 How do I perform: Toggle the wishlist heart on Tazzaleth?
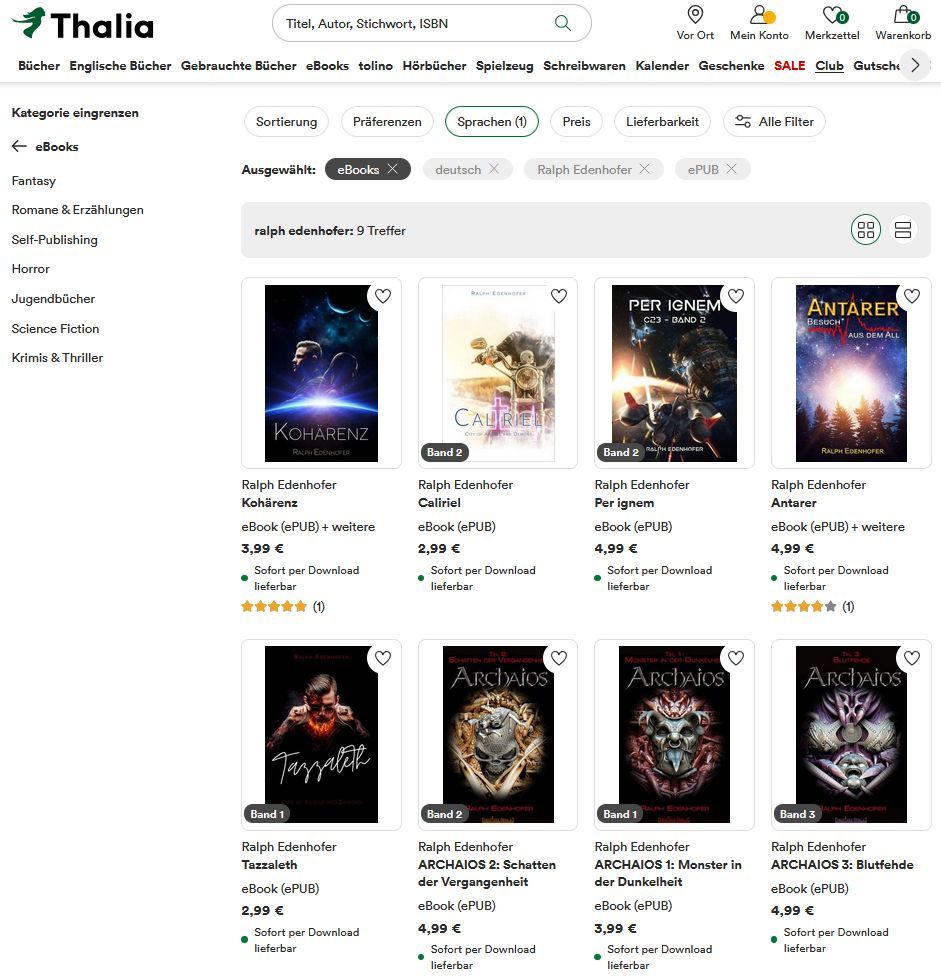[383, 658]
